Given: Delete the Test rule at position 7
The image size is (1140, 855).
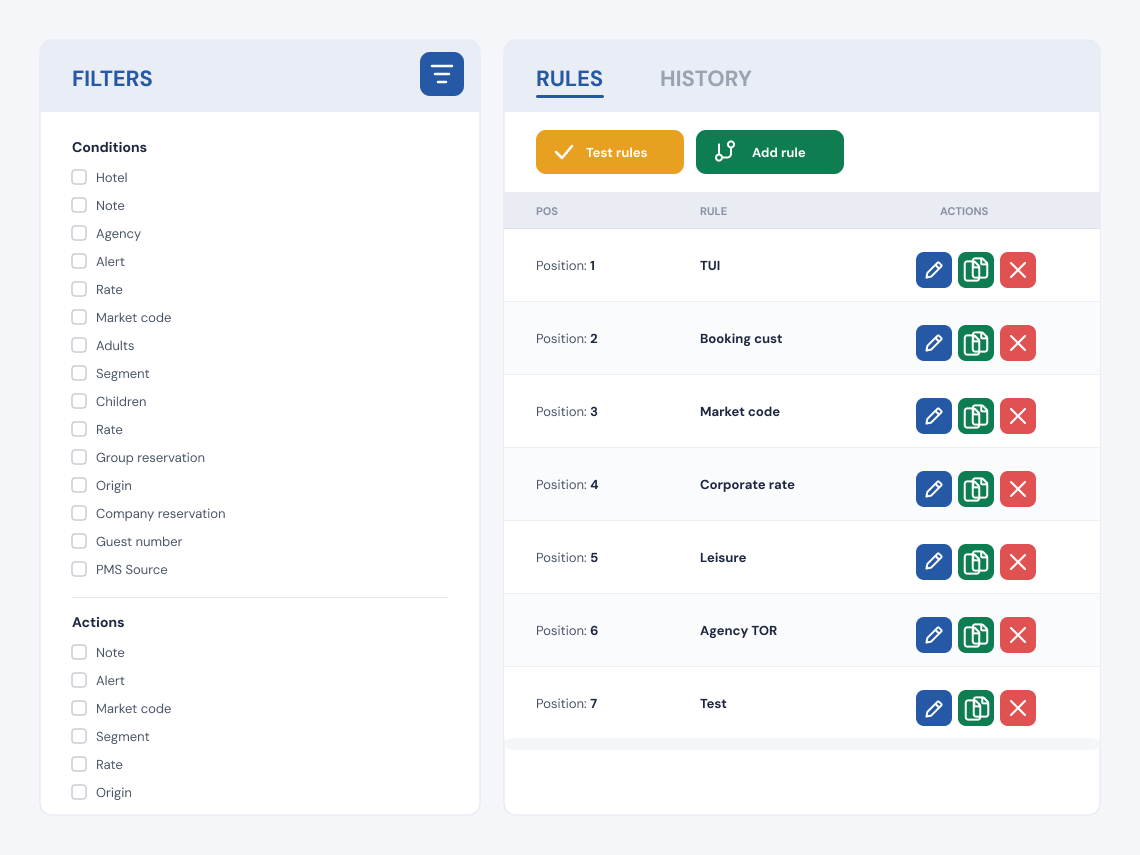Looking at the screenshot, I should [1018, 708].
